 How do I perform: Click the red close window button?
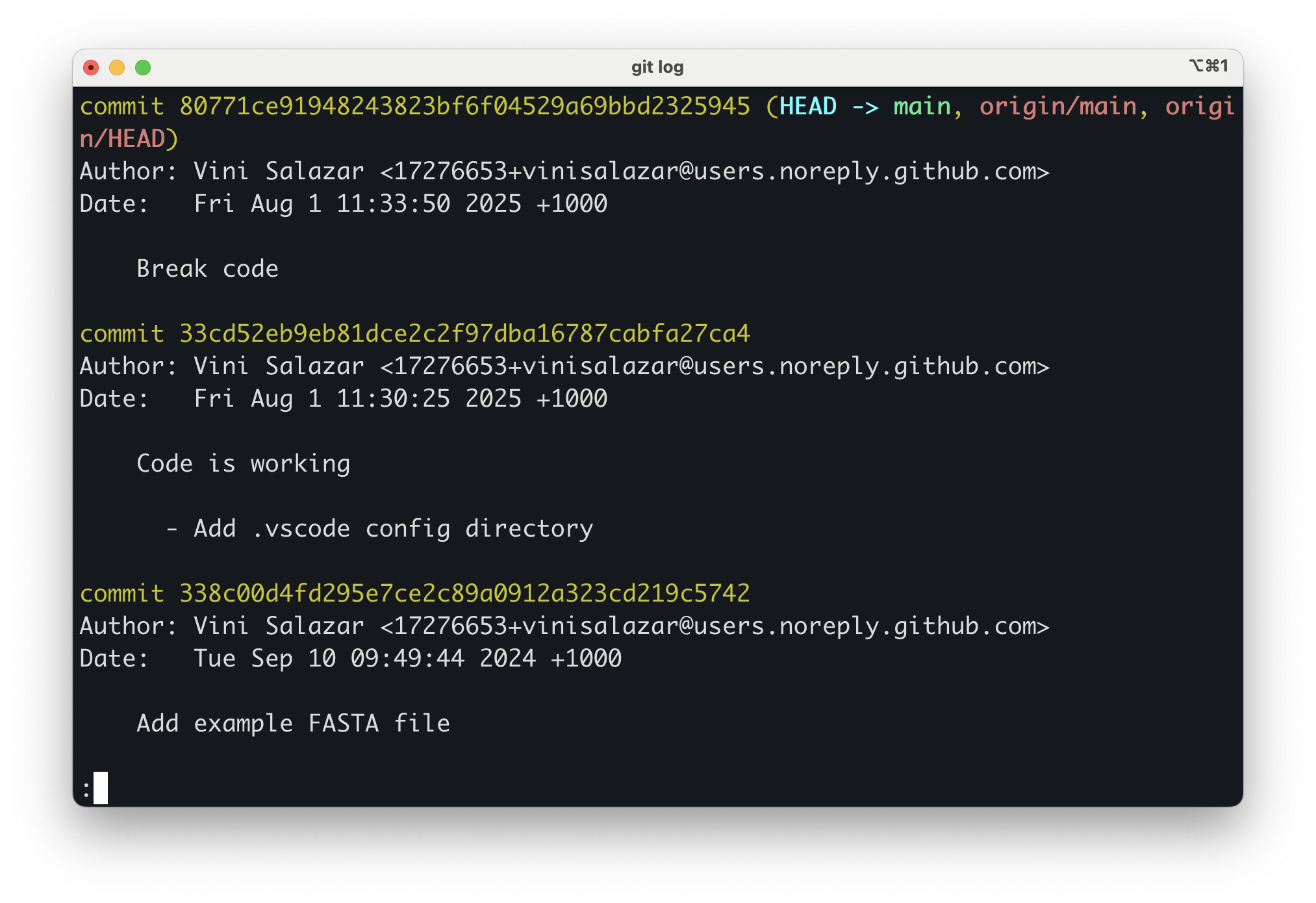(x=91, y=68)
